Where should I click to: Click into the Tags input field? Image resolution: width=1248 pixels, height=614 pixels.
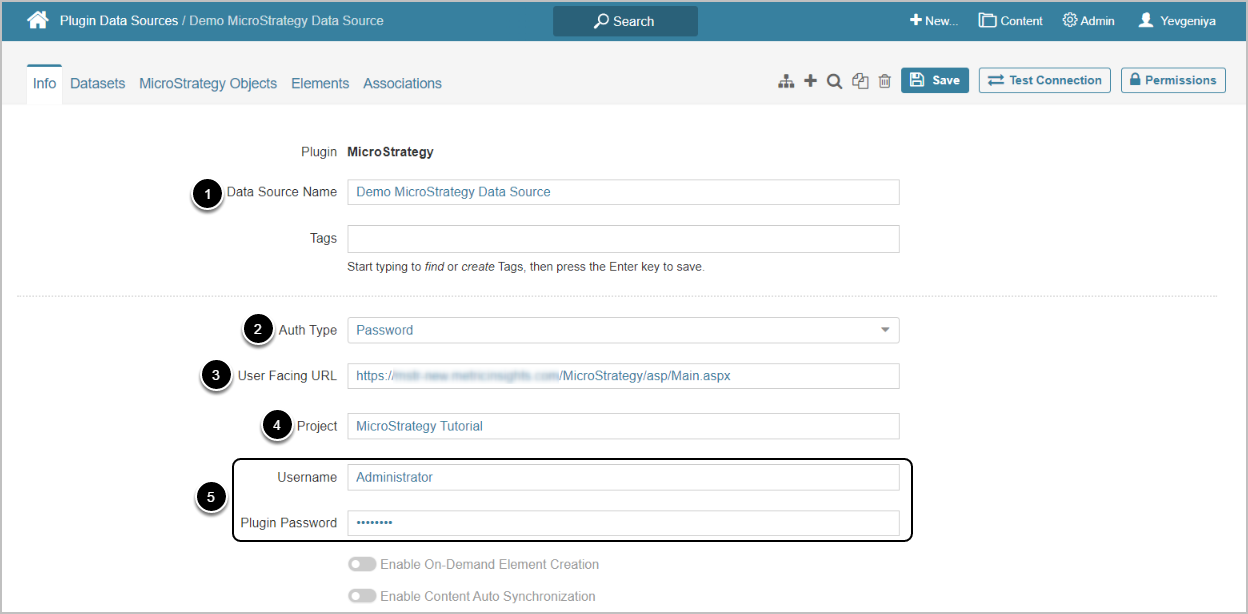pyautogui.click(x=623, y=239)
